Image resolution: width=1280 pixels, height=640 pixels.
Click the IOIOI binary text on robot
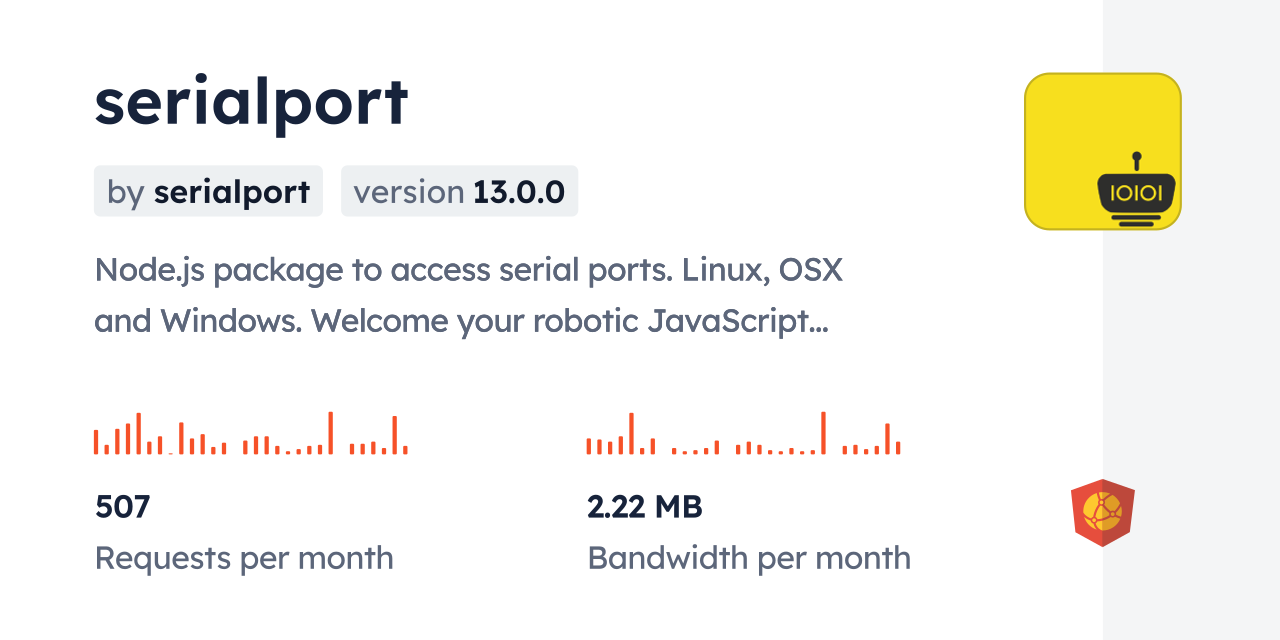coord(1136,191)
